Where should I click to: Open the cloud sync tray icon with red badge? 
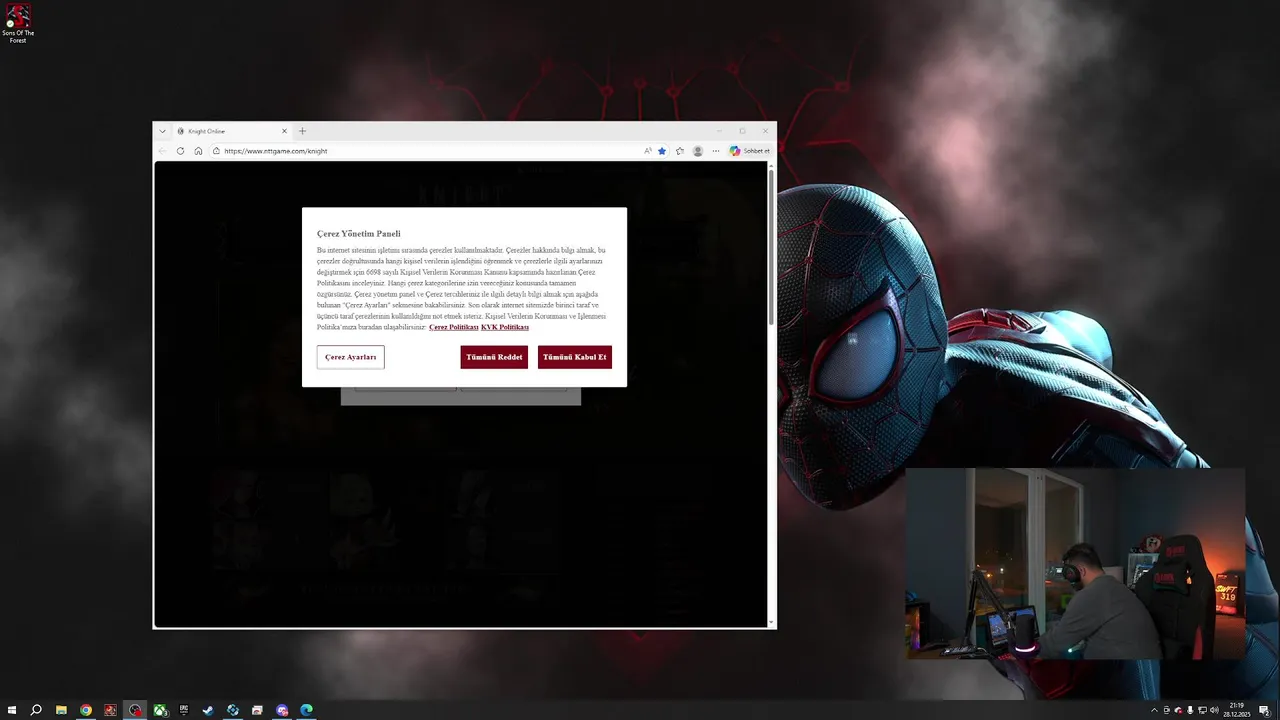(x=1178, y=710)
